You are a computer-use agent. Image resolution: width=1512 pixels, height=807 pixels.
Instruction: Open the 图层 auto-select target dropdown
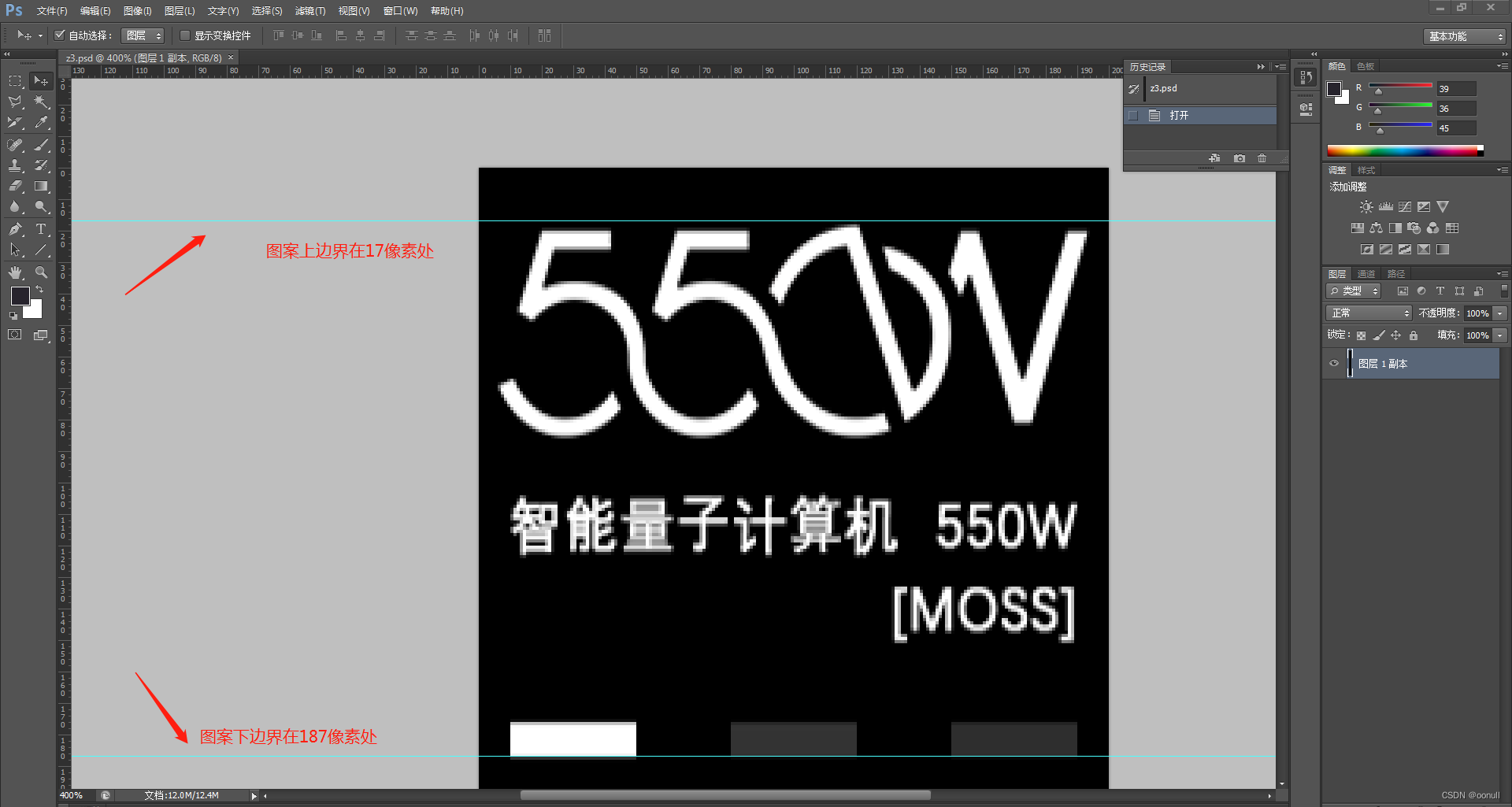pos(143,35)
